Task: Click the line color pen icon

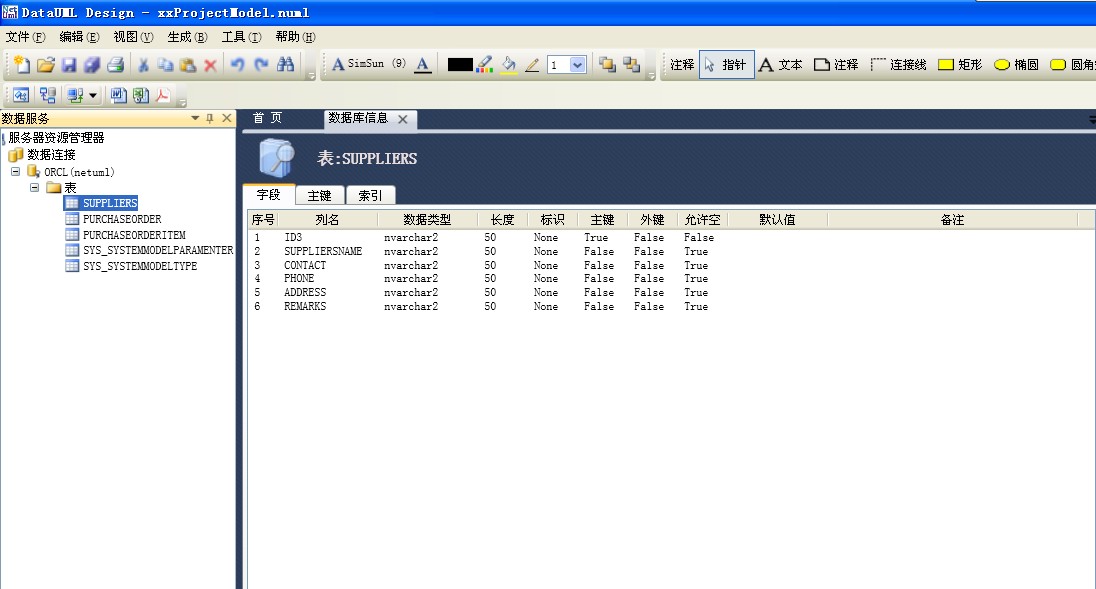Action: [x=484, y=65]
